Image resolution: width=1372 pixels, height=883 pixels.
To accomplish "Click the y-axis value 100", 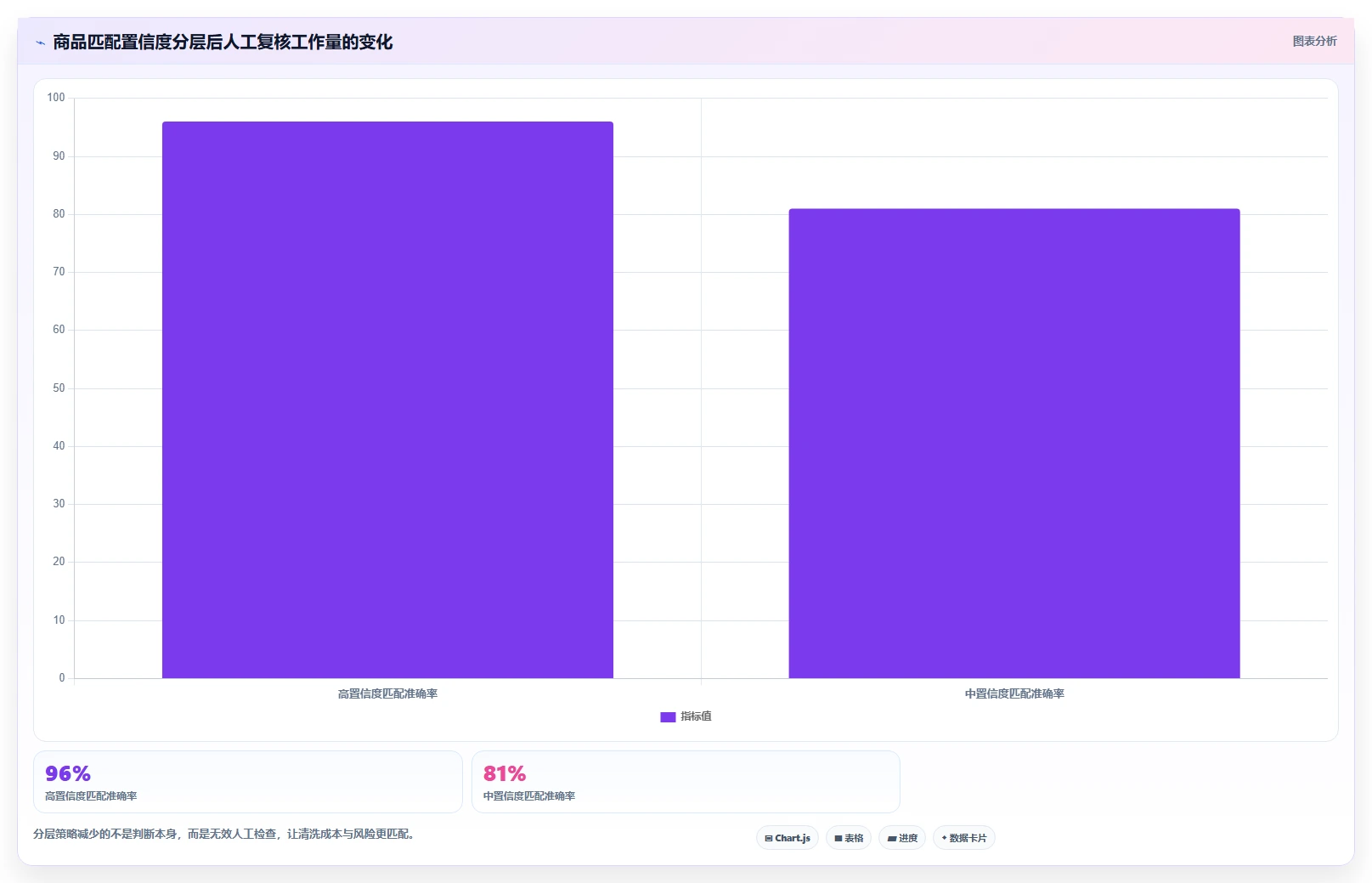I will tap(56, 98).
